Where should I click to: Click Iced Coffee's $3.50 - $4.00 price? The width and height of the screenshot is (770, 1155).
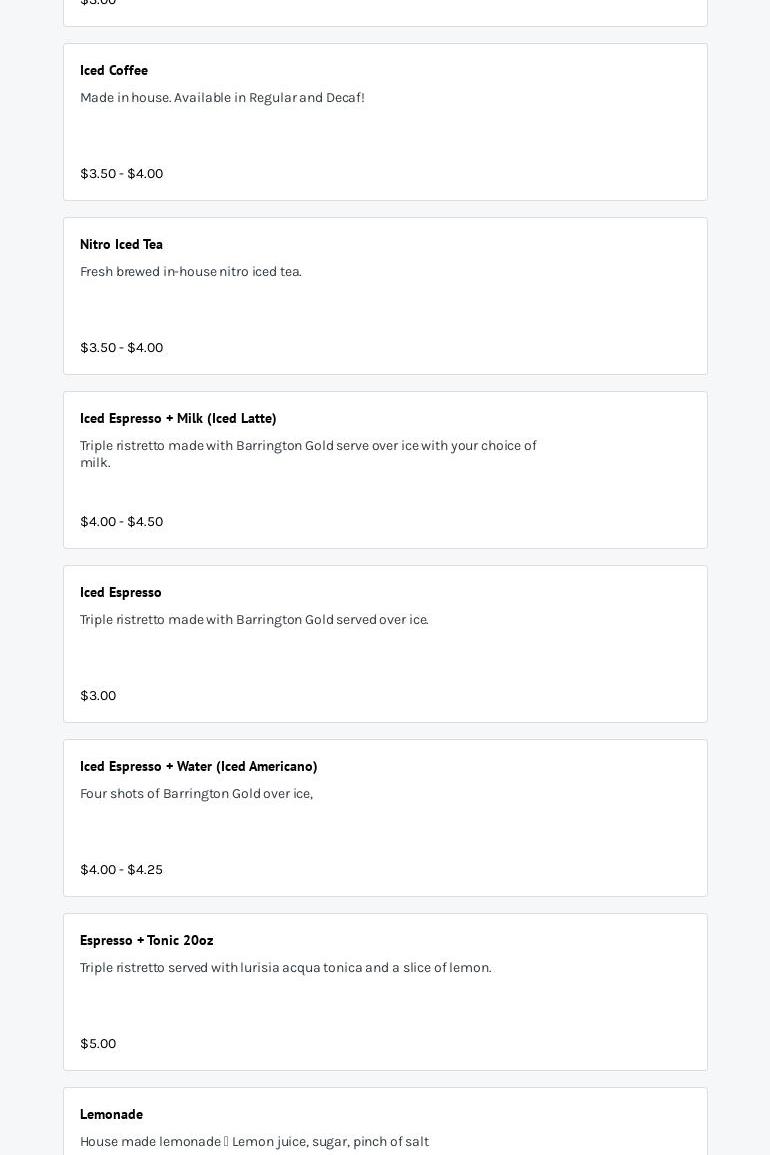point(121,173)
